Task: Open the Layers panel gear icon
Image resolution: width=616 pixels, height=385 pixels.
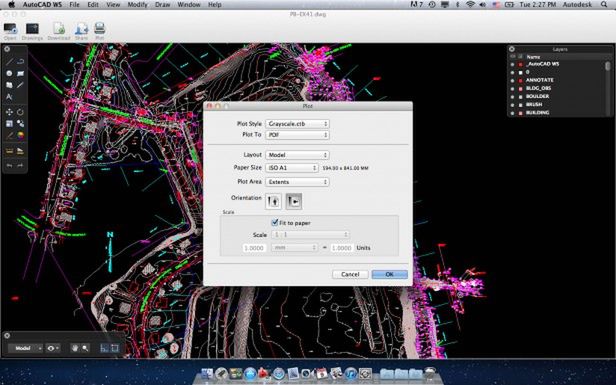Action: (x=512, y=49)
